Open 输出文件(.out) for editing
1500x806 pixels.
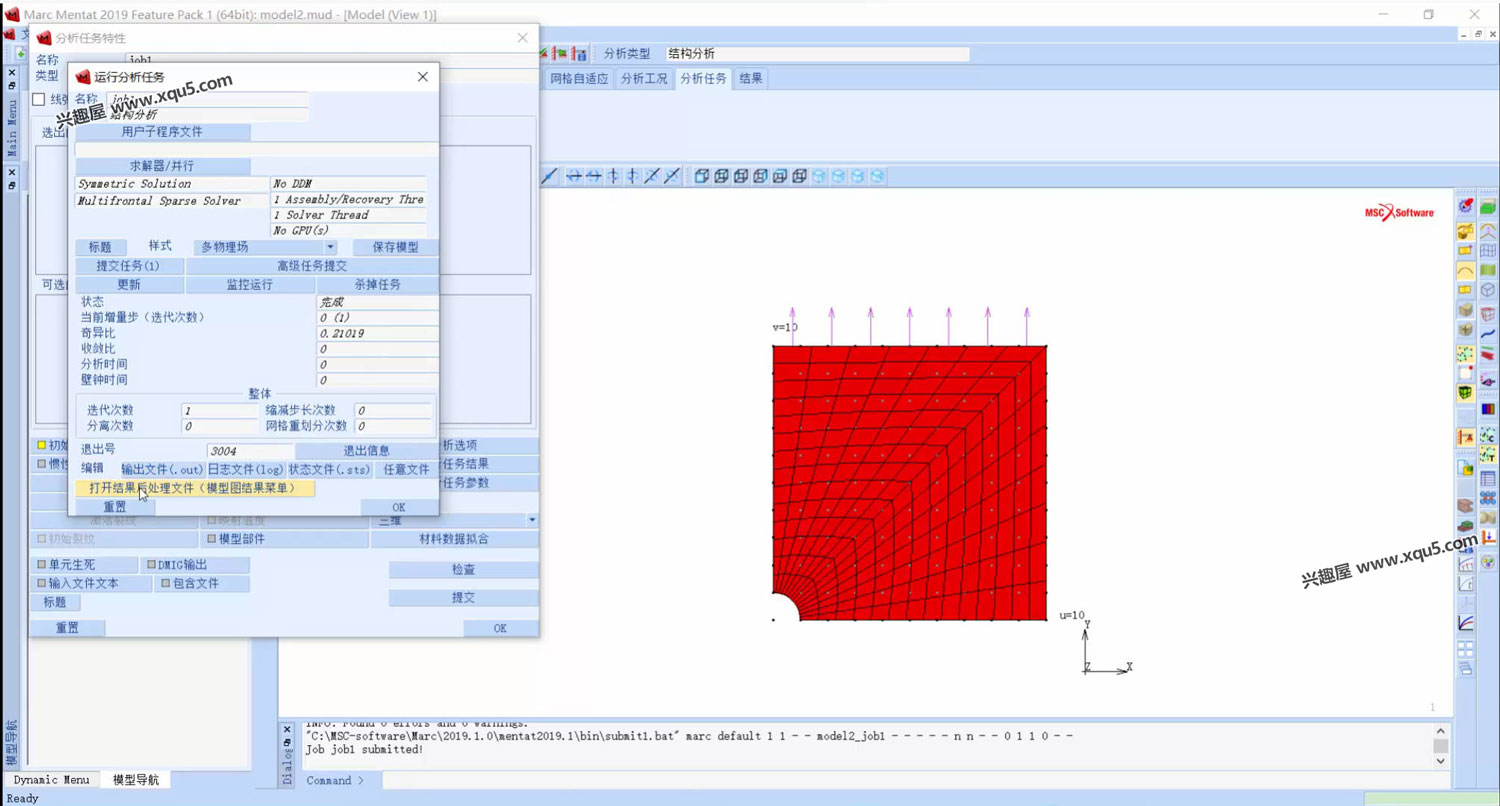coord(162,469)
